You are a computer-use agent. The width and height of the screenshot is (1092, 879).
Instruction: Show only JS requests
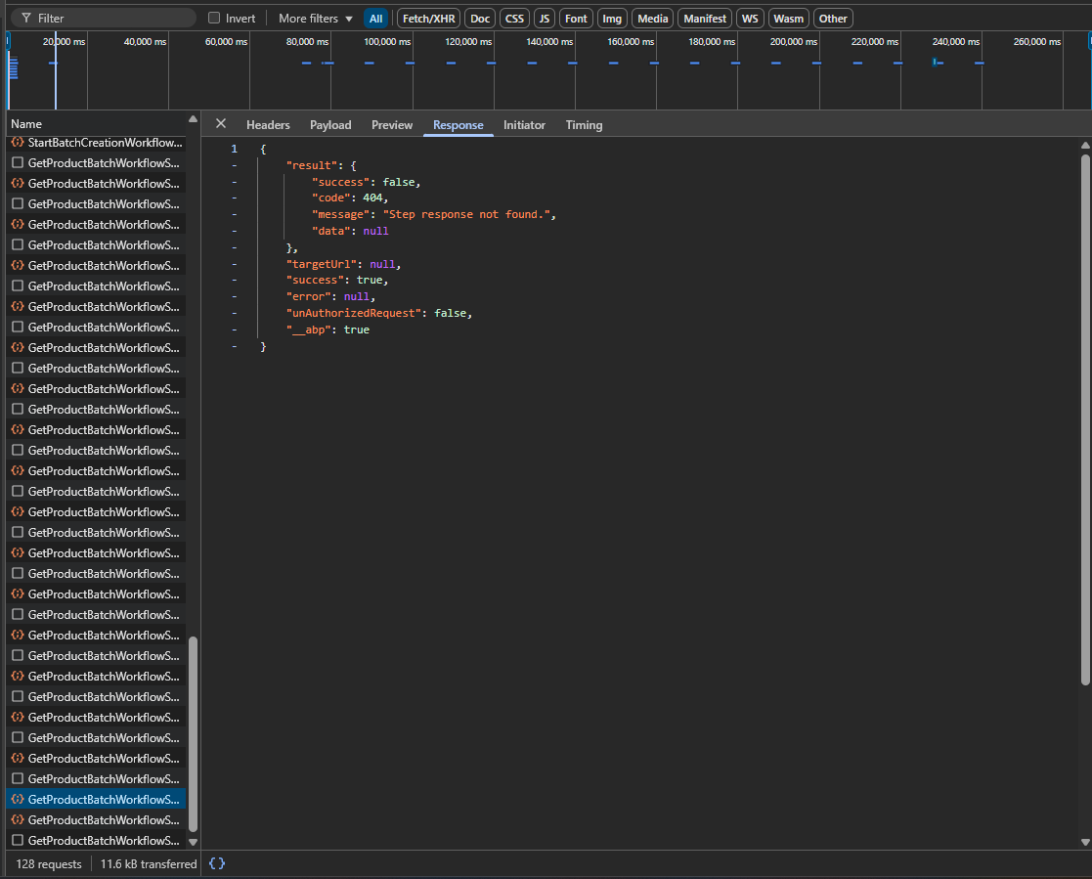point(545,19)
